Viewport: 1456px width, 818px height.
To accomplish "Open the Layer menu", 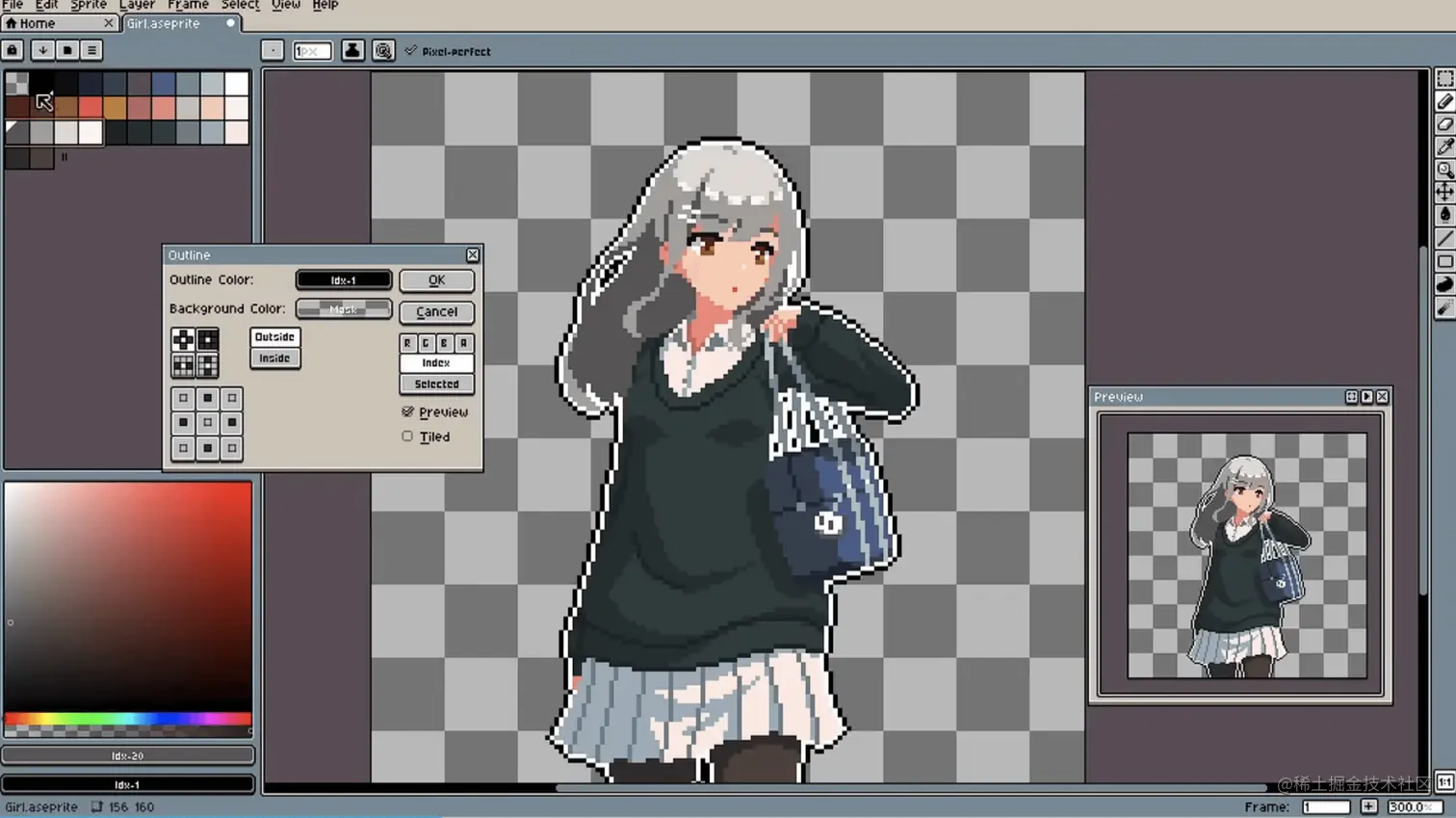I will coord(137,5).
